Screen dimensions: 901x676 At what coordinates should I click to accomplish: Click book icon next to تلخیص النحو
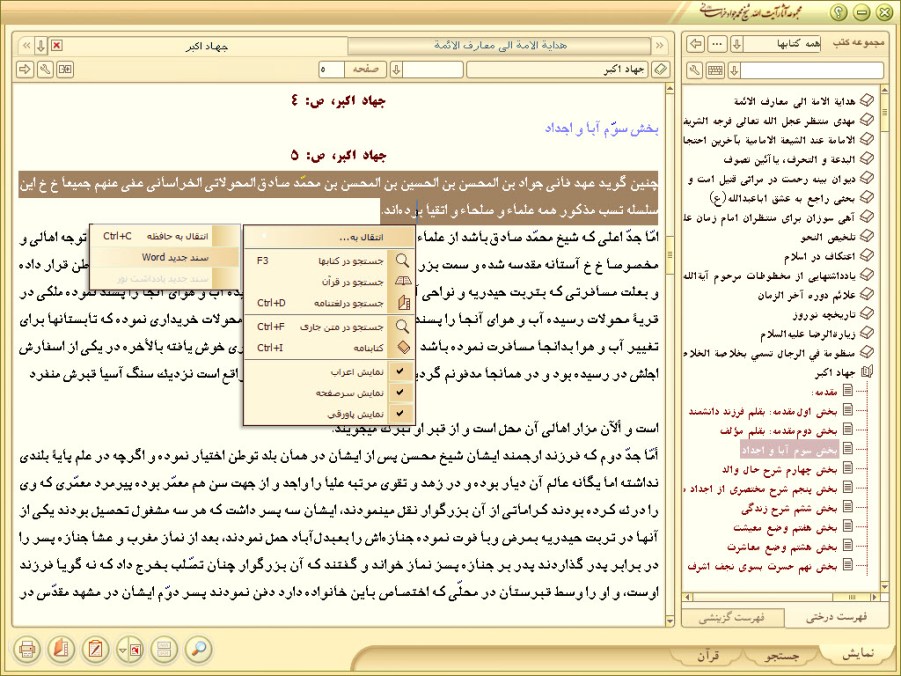point(866,236)
